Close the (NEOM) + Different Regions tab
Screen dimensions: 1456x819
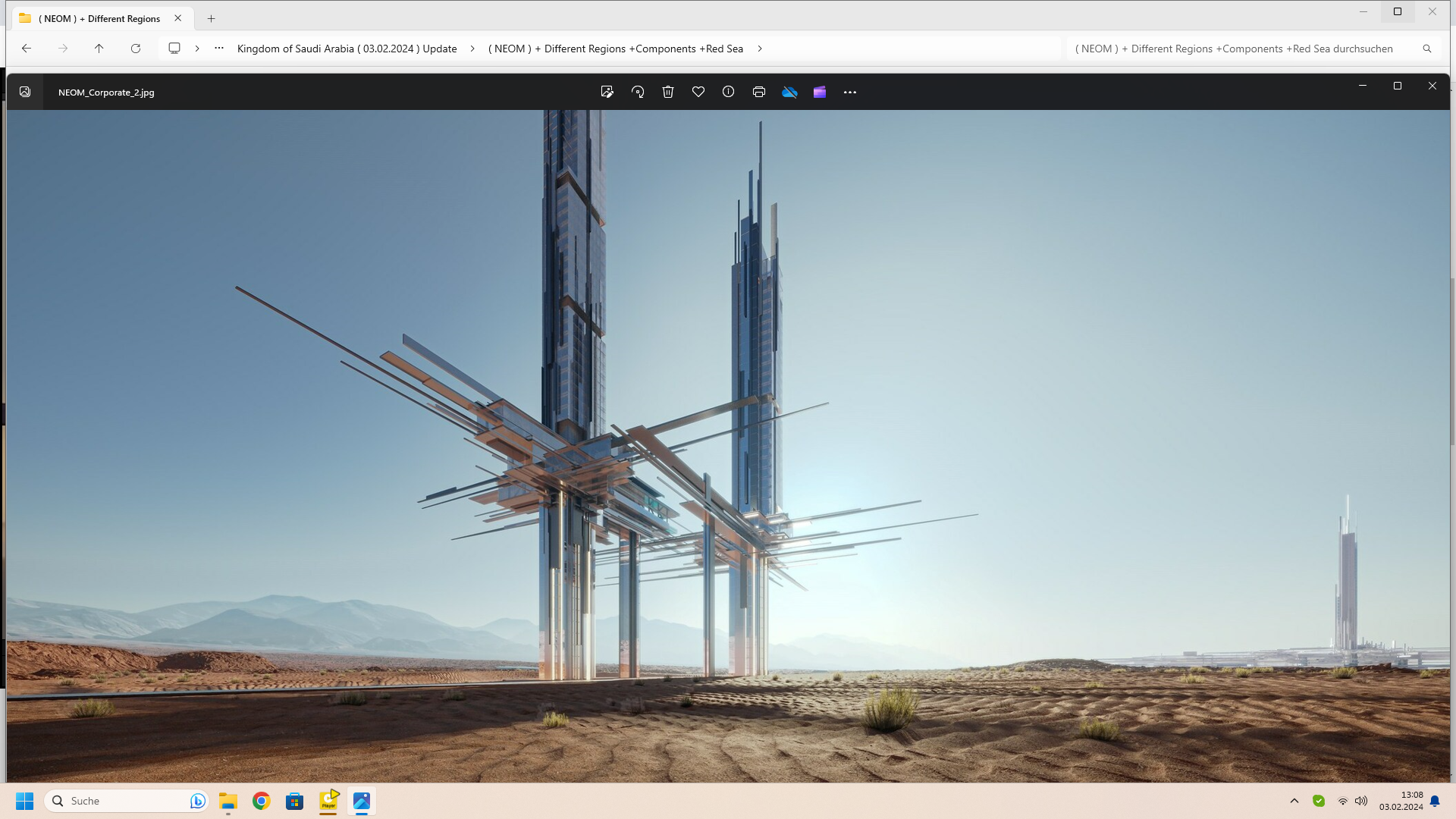coord(178,18)
